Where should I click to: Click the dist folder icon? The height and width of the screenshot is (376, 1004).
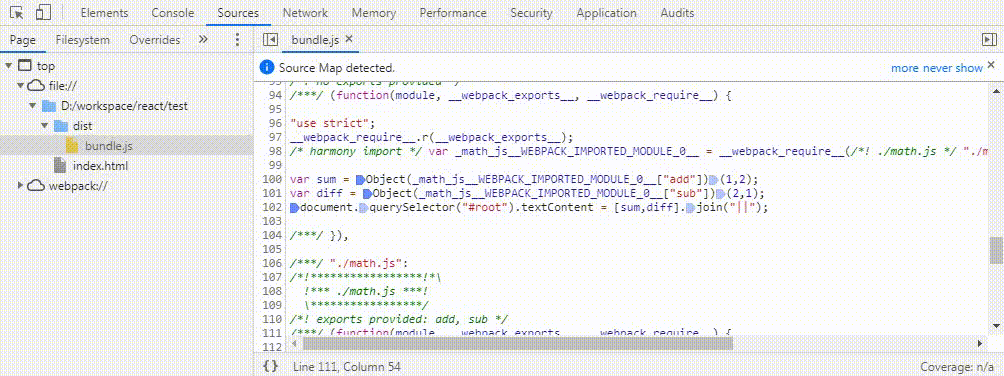(x=61, y=126)
